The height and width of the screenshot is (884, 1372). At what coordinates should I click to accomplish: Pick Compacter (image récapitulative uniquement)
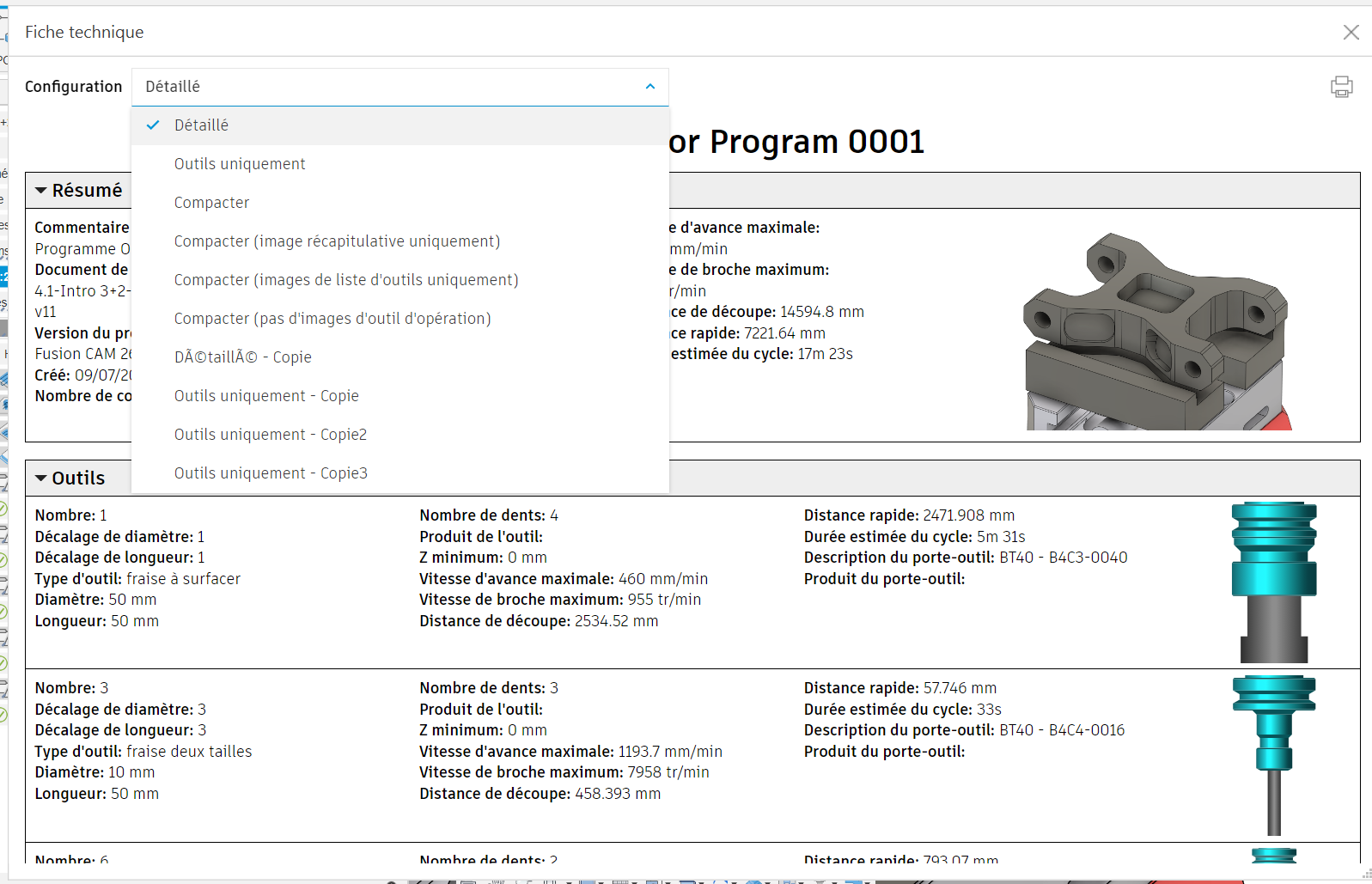pyautogui.click(x=337, y=241)
